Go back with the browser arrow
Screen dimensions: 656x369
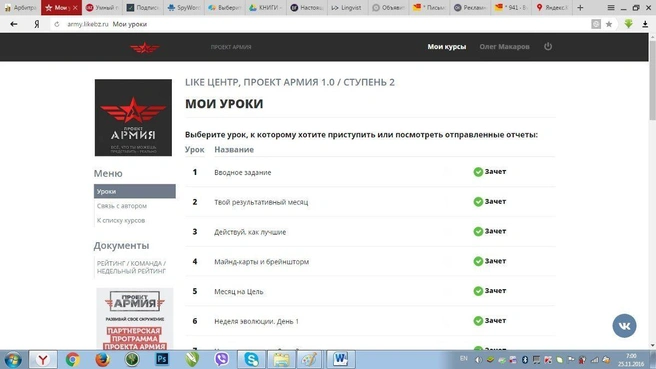14,24
